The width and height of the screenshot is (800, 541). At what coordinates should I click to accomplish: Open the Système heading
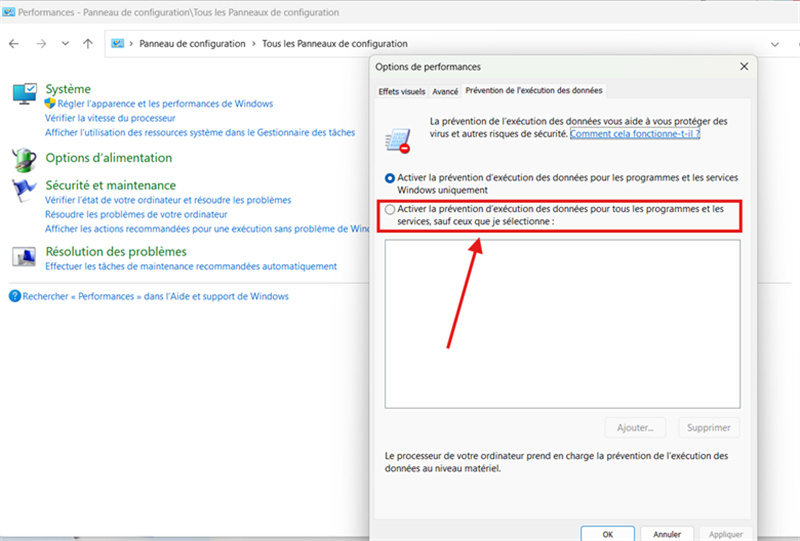click(68, 89)
